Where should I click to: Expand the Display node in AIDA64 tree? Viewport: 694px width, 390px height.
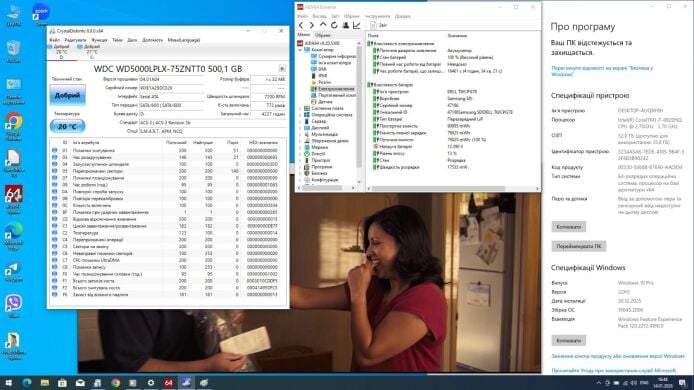tap(300, 128)
